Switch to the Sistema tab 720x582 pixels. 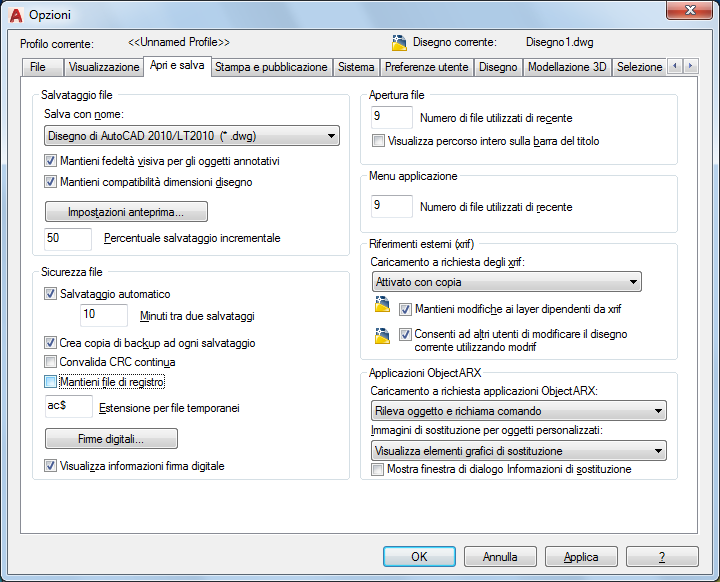coord(356,67)
